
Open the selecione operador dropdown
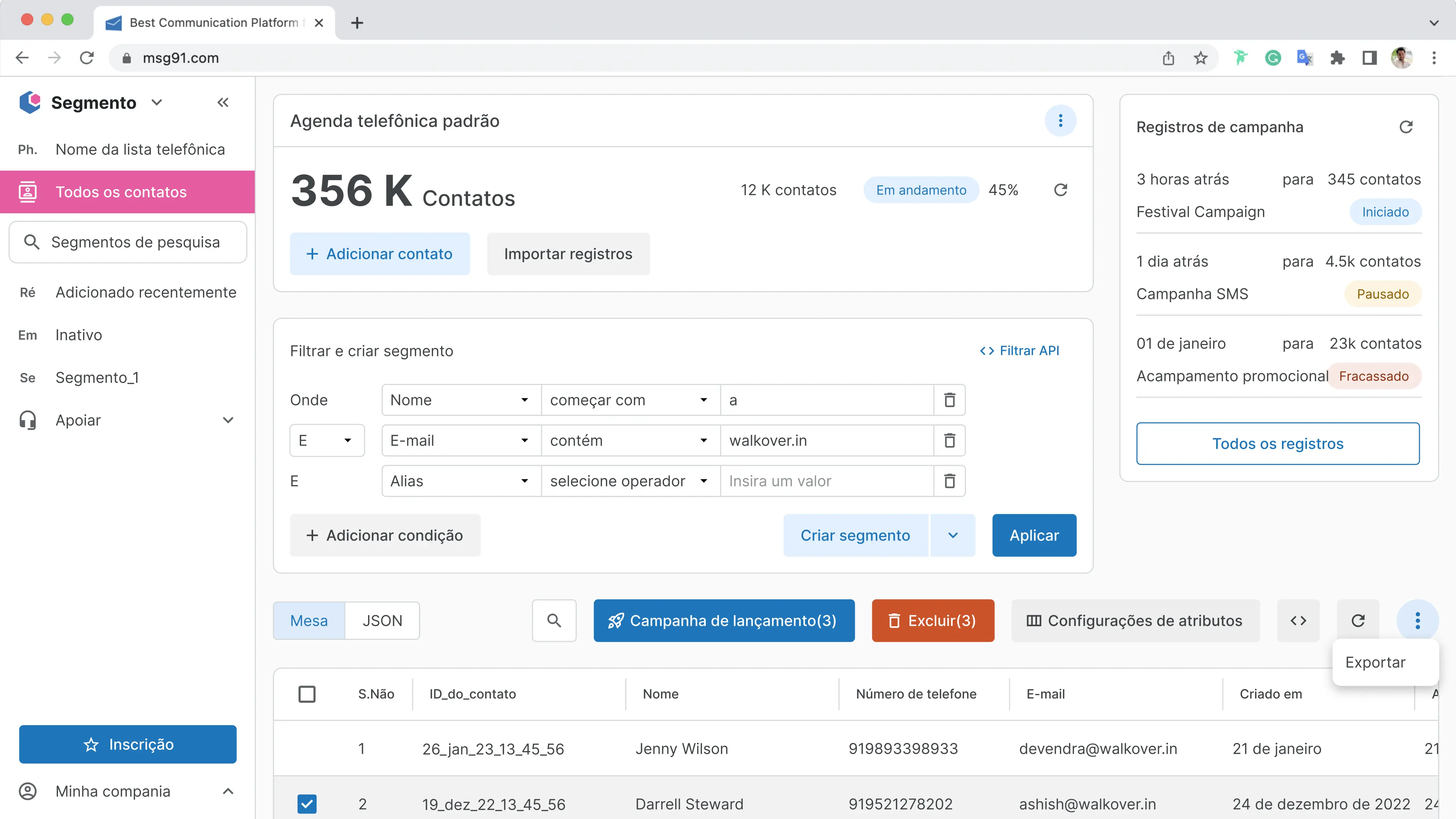pos(631,481)
